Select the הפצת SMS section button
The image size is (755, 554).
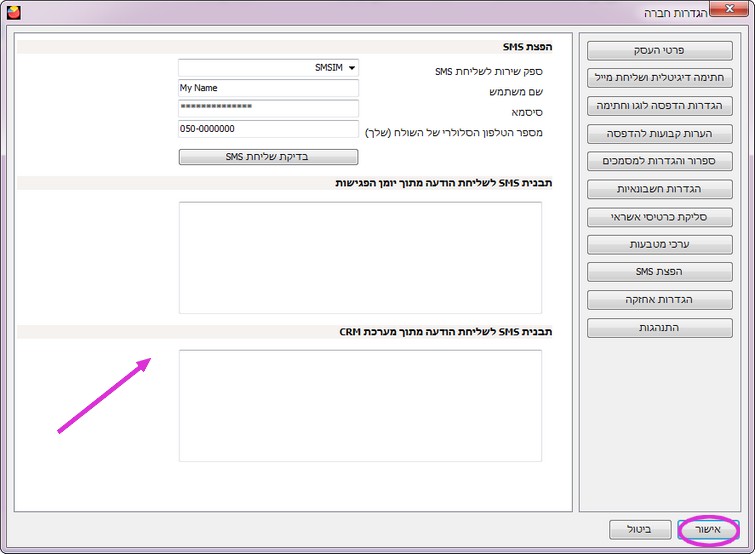pos(659,272)
